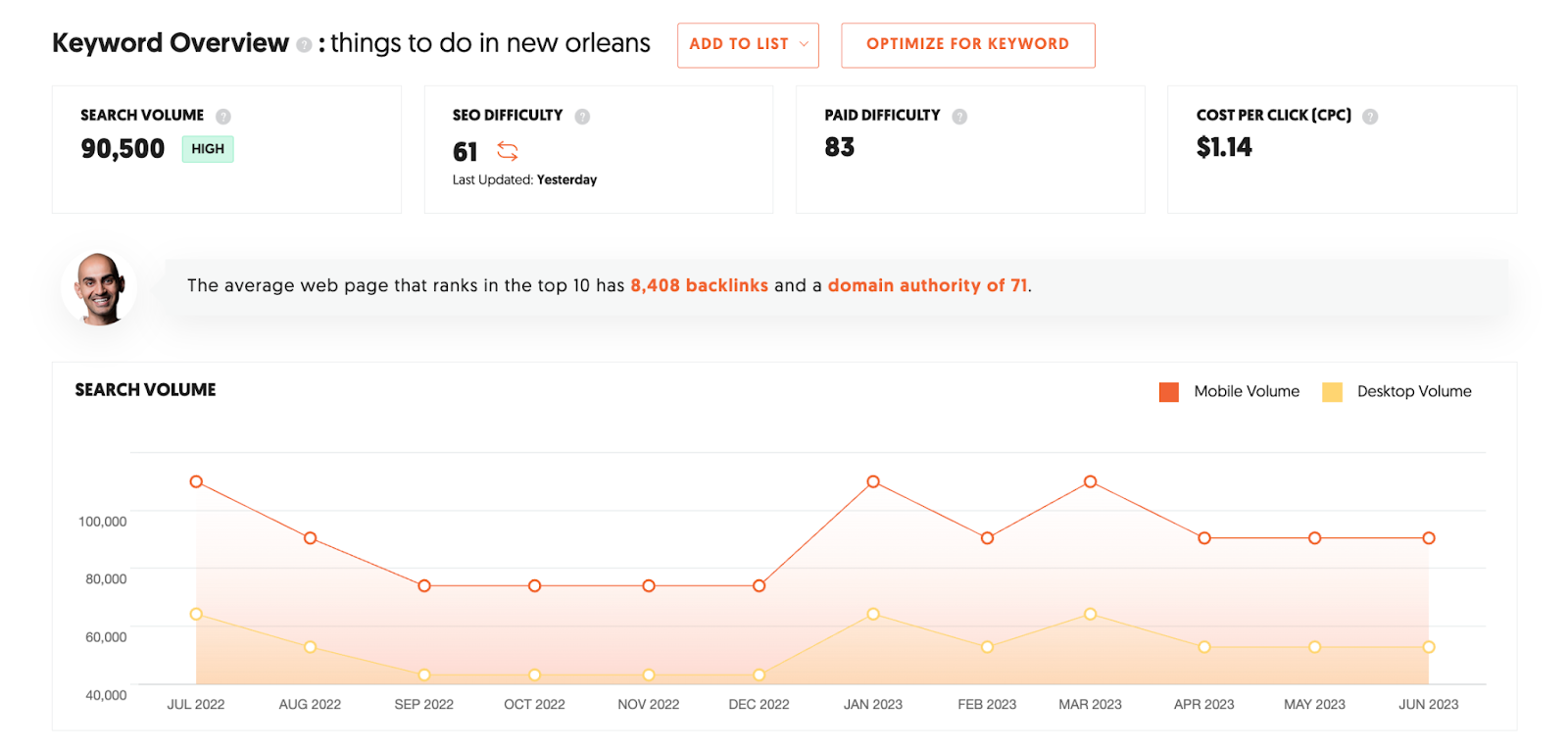Click the $1.14 cost per click value
1568x751 pixels.
tap(1224, 147)
